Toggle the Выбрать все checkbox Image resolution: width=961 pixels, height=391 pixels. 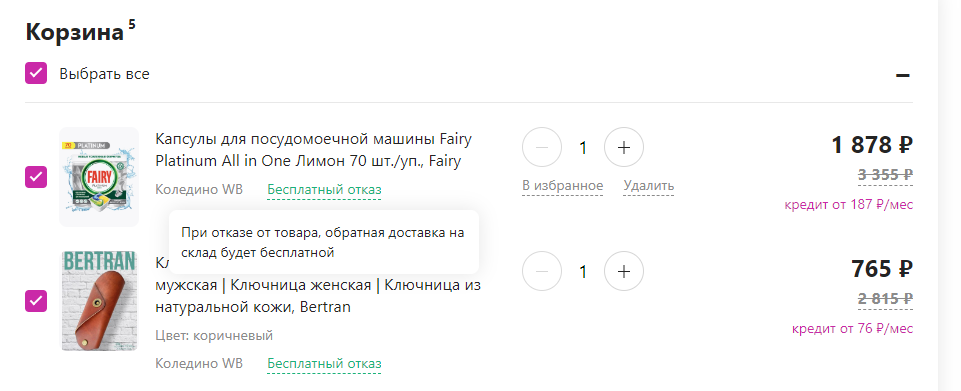[x=36, y=73]
